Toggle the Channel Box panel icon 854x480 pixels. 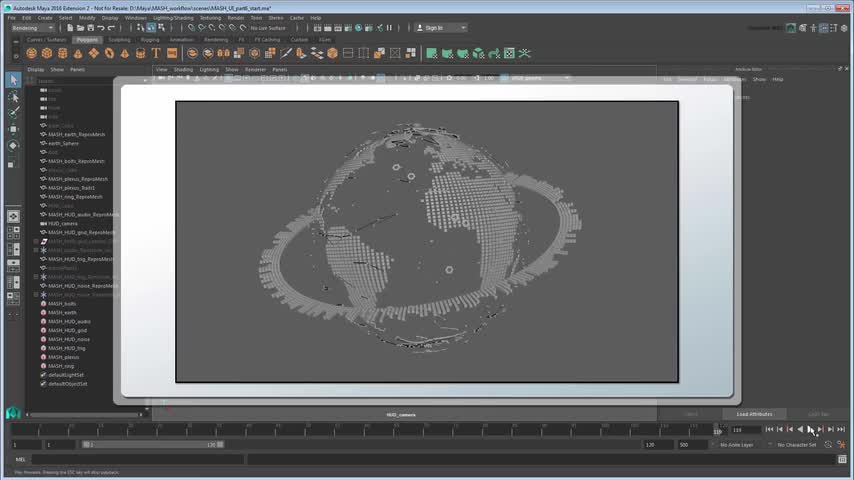click(844, 28)
